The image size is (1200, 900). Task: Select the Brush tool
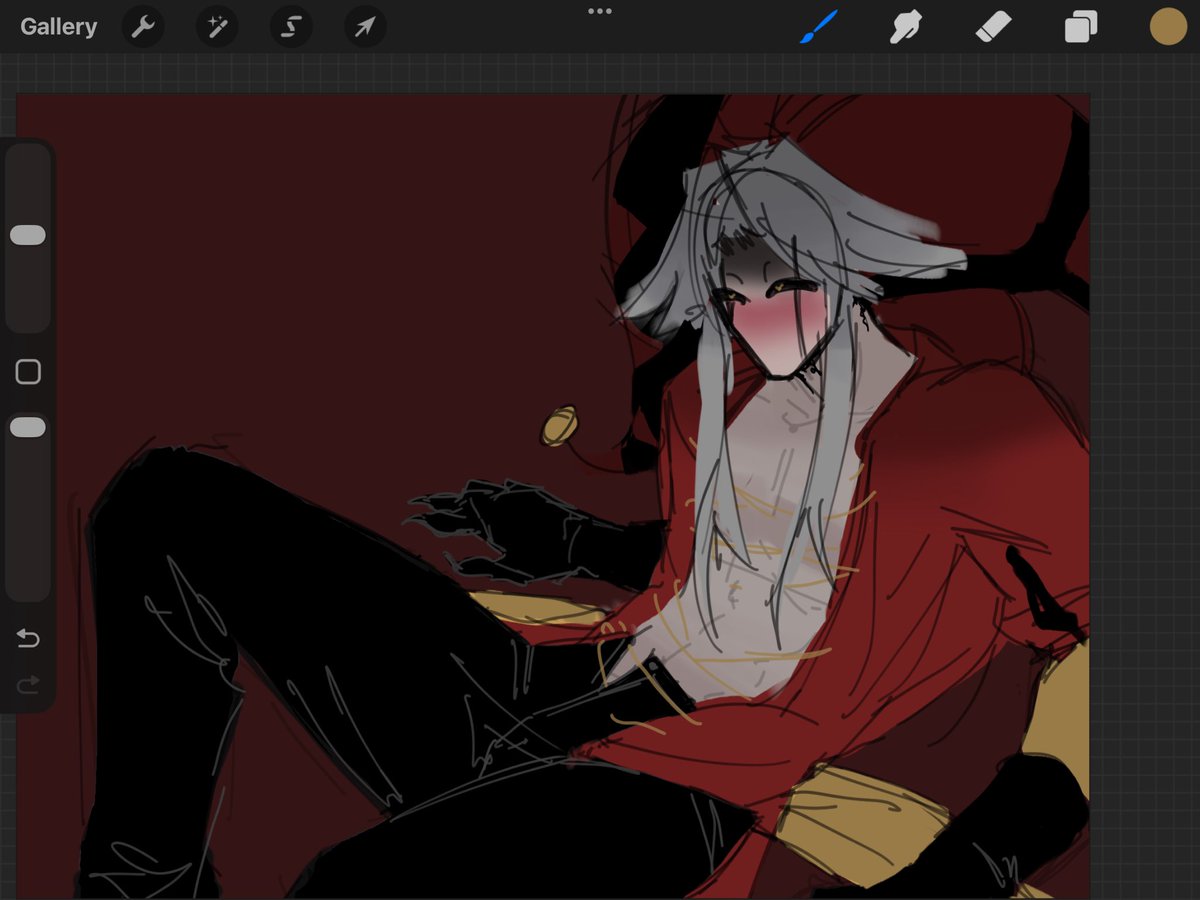818,27
